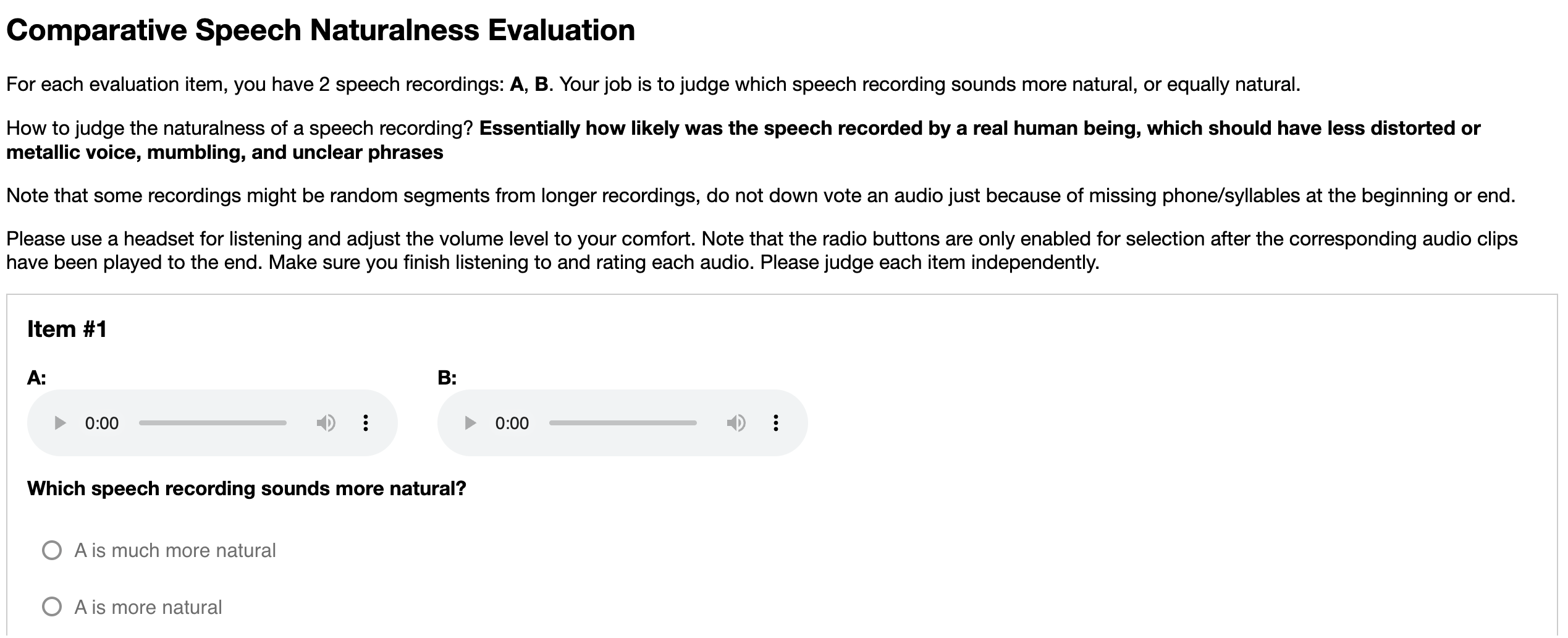Click the bold naturalness criteria instruction text
Viewport: 1568px width, 638px height.
979,129
